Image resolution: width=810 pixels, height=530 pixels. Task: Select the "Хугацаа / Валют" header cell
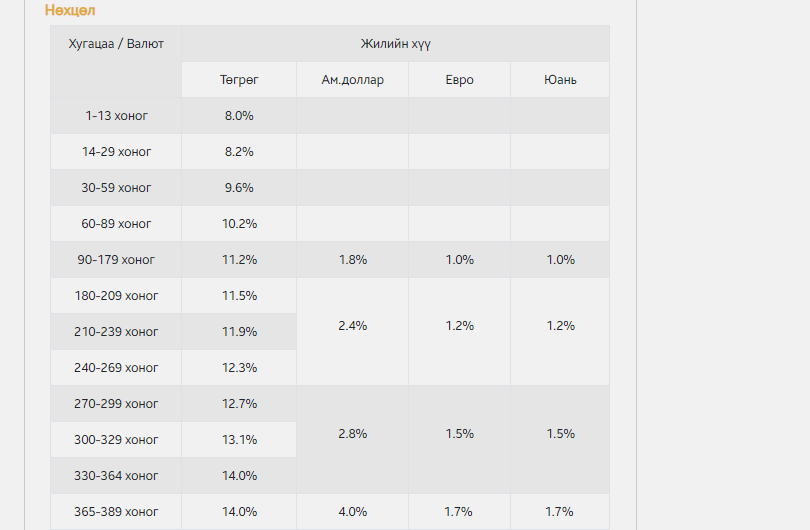tap(116, 44)
